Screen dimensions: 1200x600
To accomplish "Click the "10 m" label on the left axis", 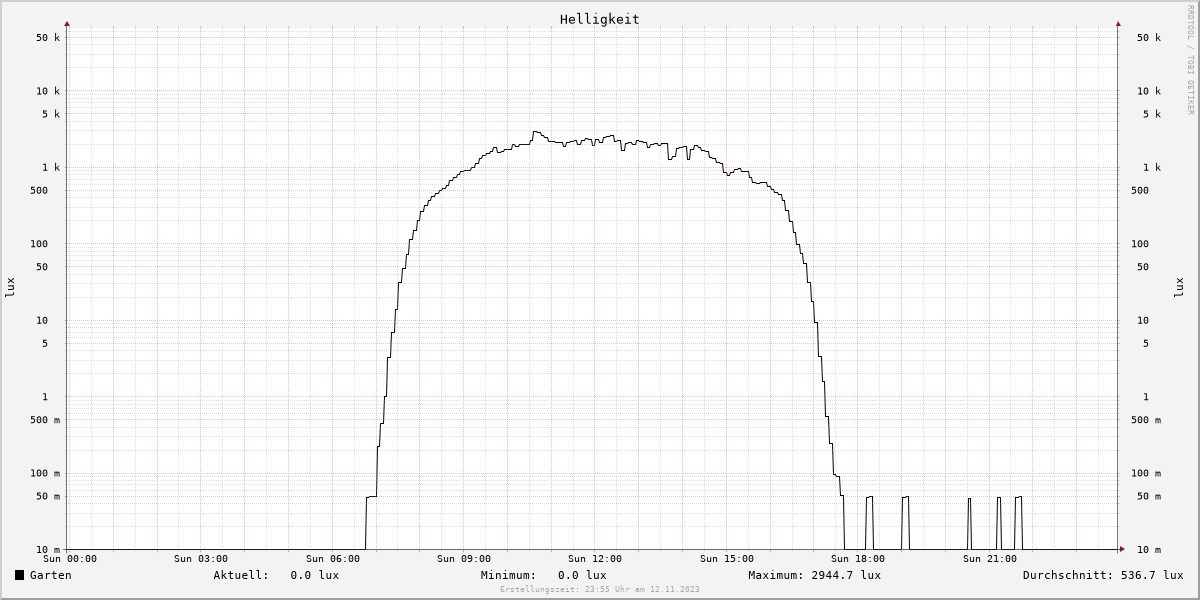I will [x=48, y=550].
